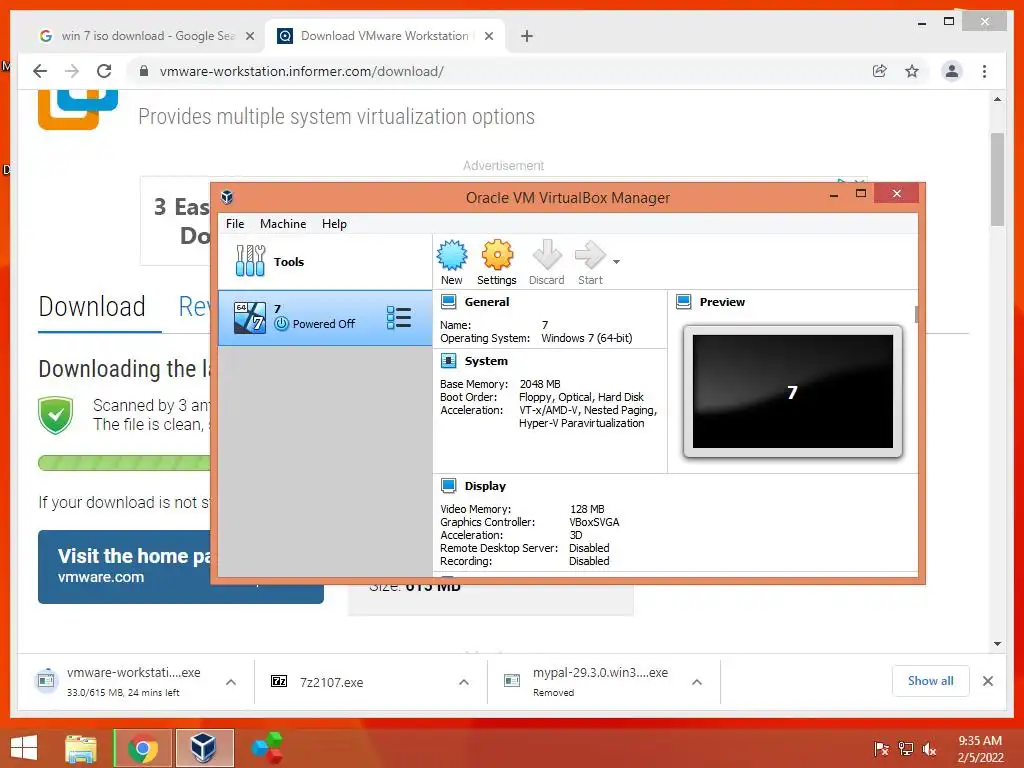
Task: Click the Preview section icon
Action: (684, 302)
